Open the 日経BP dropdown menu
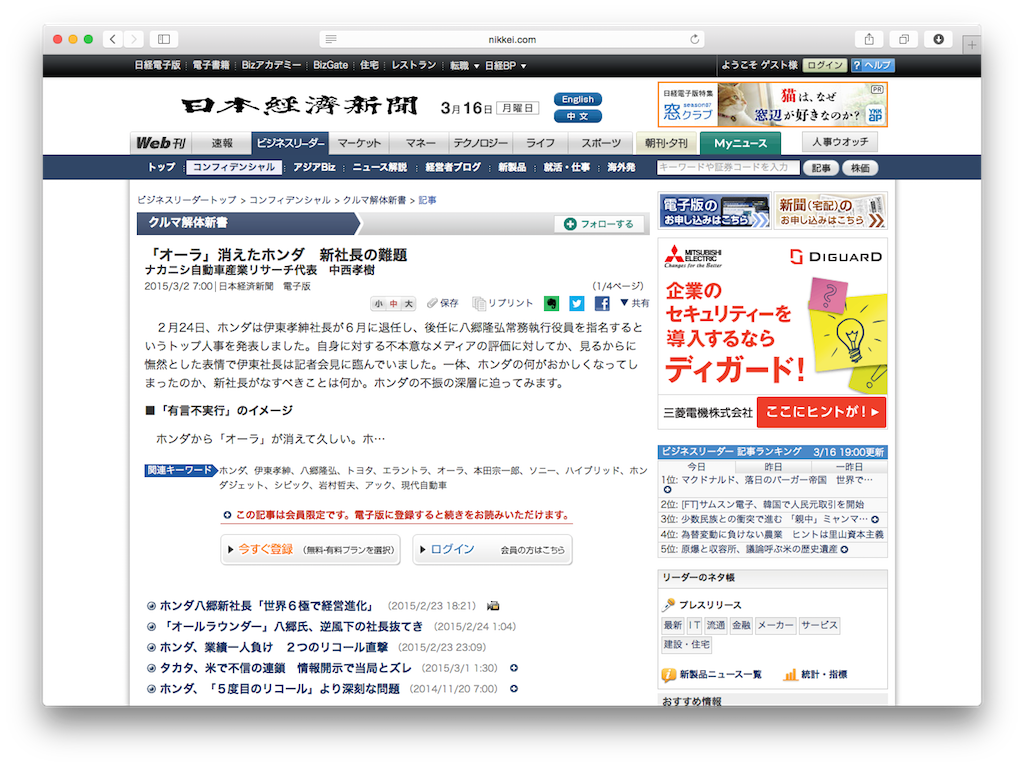This screenshot has width=1024, height=767. [x=505, y=65]
